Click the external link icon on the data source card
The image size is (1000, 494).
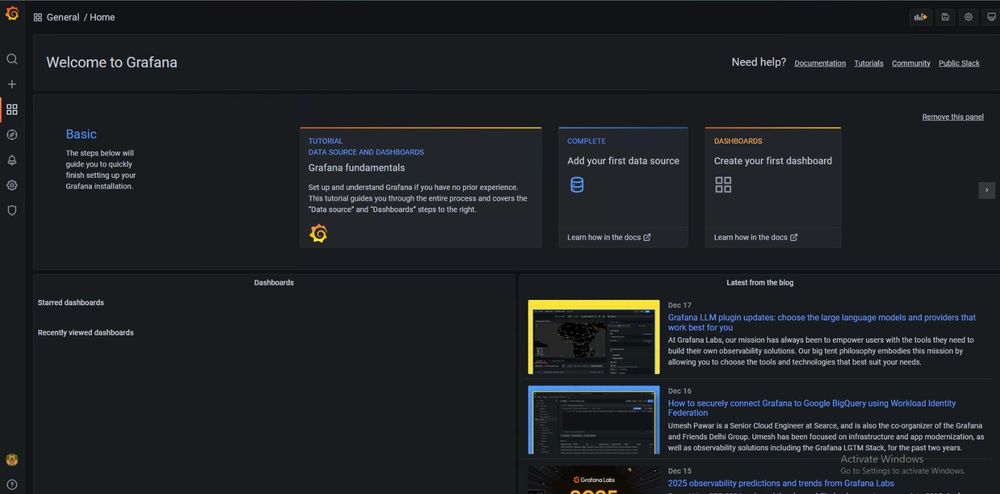pos(647,237)
